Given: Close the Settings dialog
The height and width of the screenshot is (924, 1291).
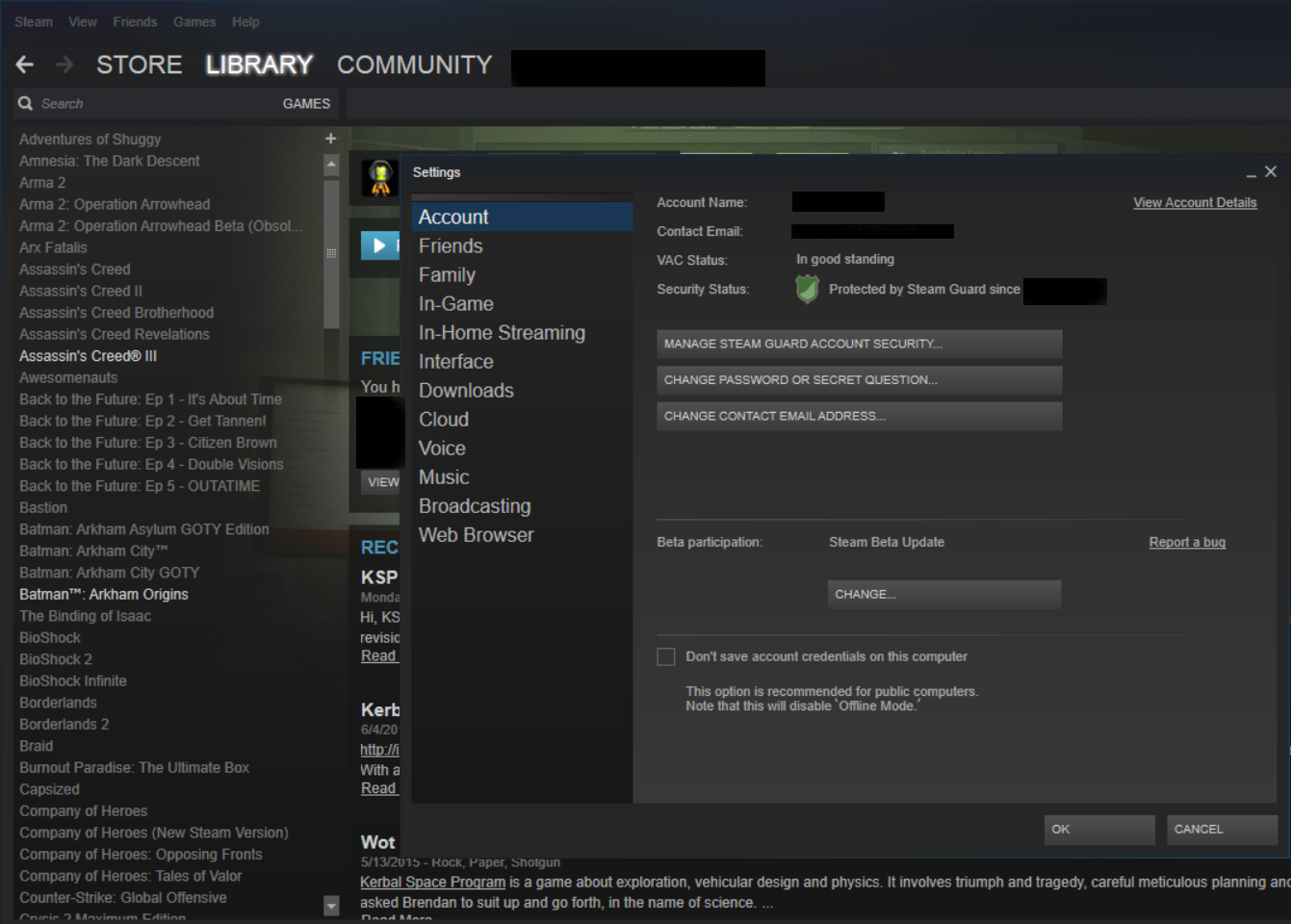Looking at the screenshot, I should (x=1271, y=171).
